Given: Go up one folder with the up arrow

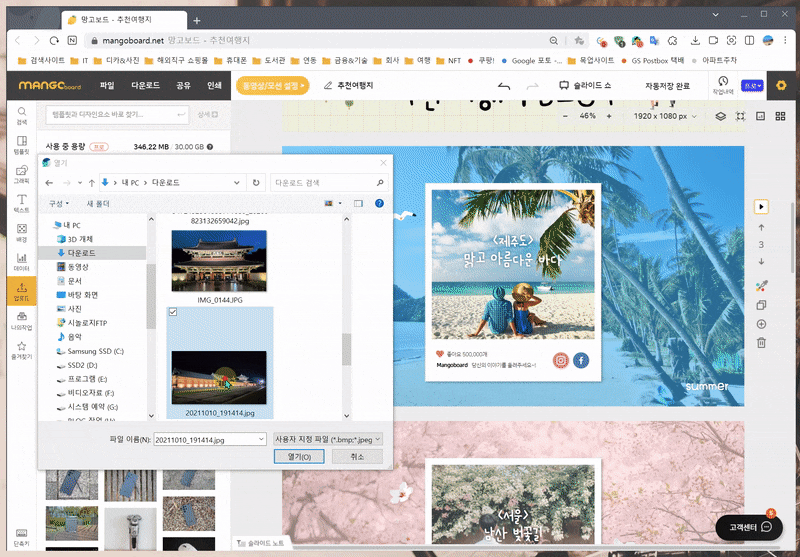Looking at the screenshot, I should point(91,183).
